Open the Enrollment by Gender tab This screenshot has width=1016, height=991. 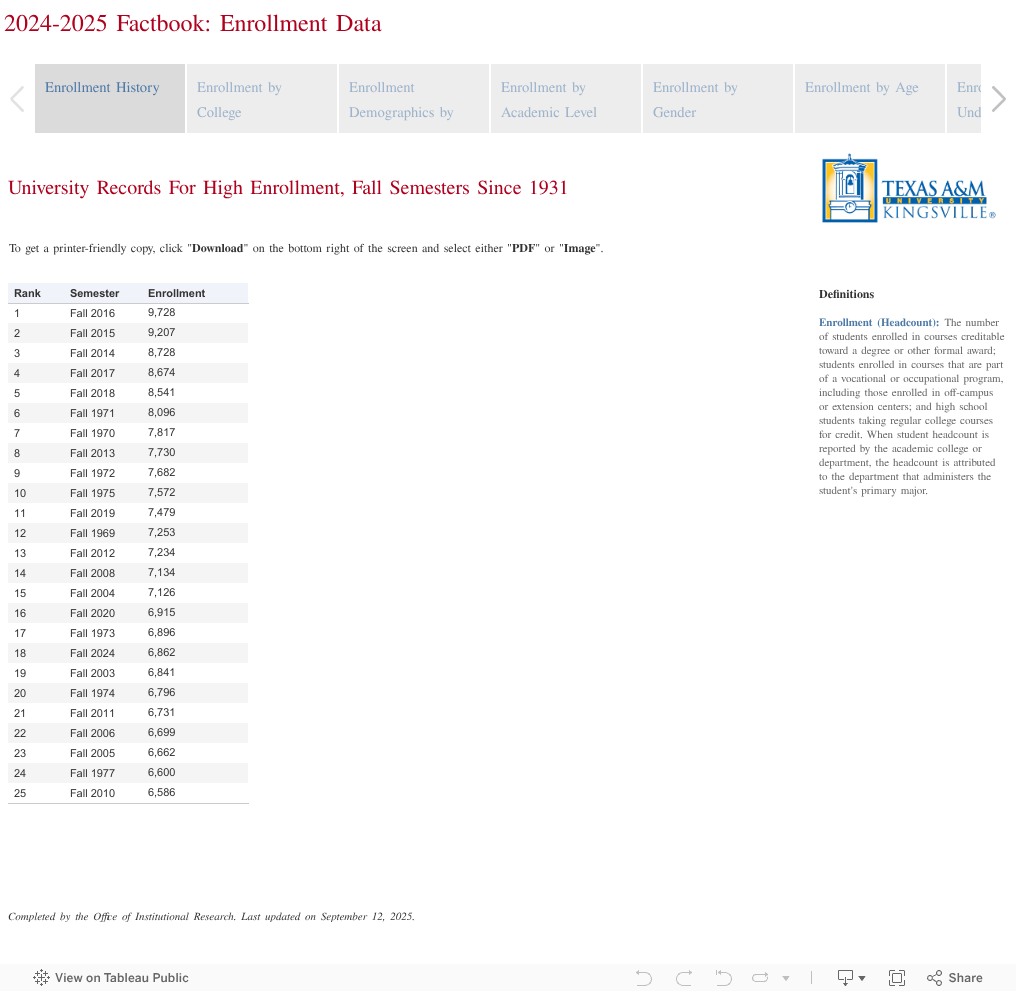[718, 99]
